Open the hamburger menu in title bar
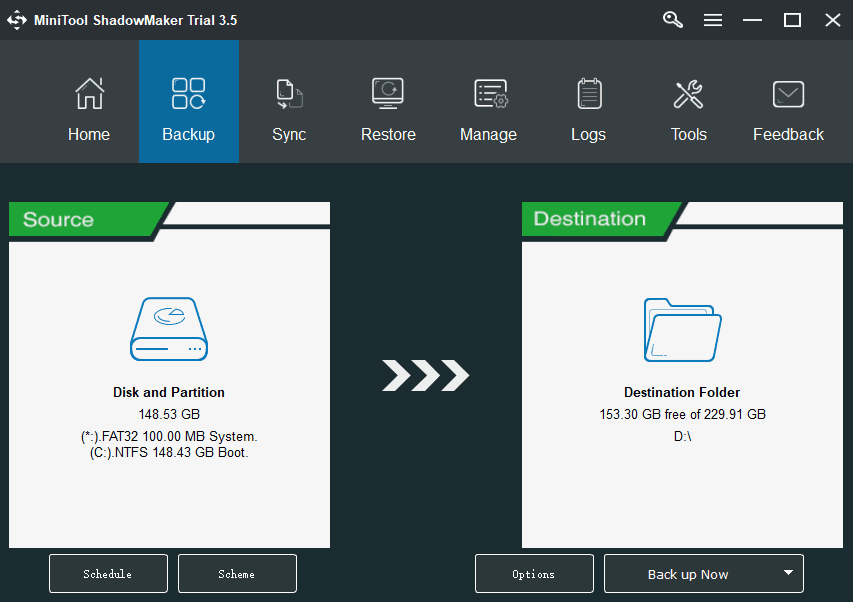 (713, 20)
